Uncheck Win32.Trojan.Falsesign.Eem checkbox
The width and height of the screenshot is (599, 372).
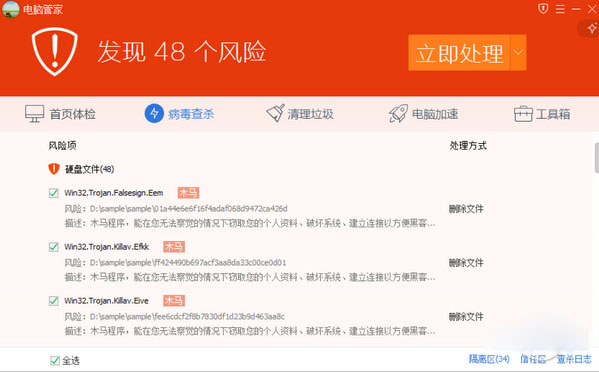pos(53,193)
